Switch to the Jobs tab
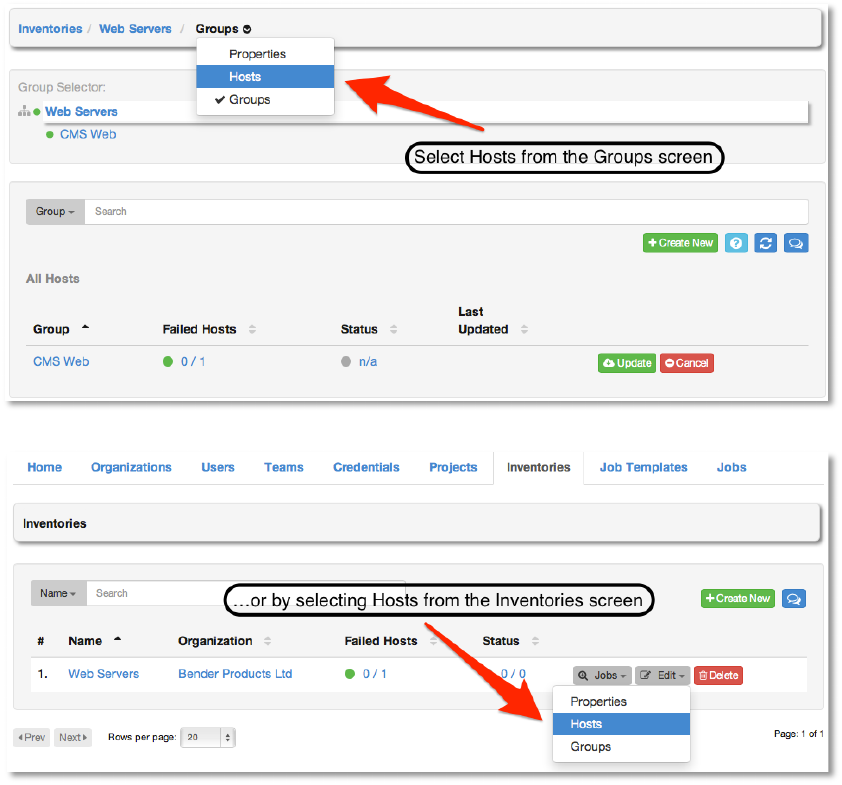This screenshot has width=842, height=785. click(x=731, y=468)
